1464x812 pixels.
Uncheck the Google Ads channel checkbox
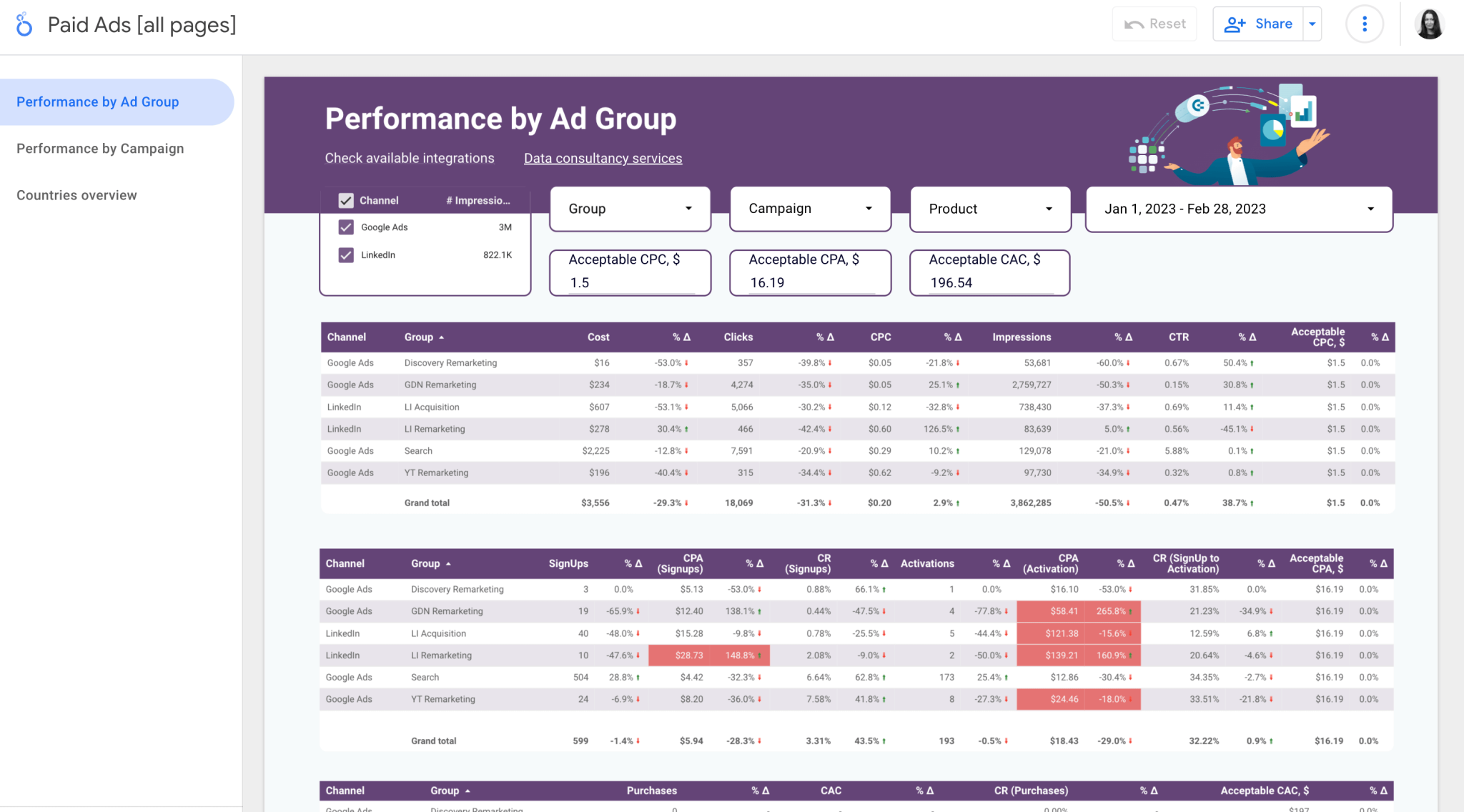click(346, 227)
